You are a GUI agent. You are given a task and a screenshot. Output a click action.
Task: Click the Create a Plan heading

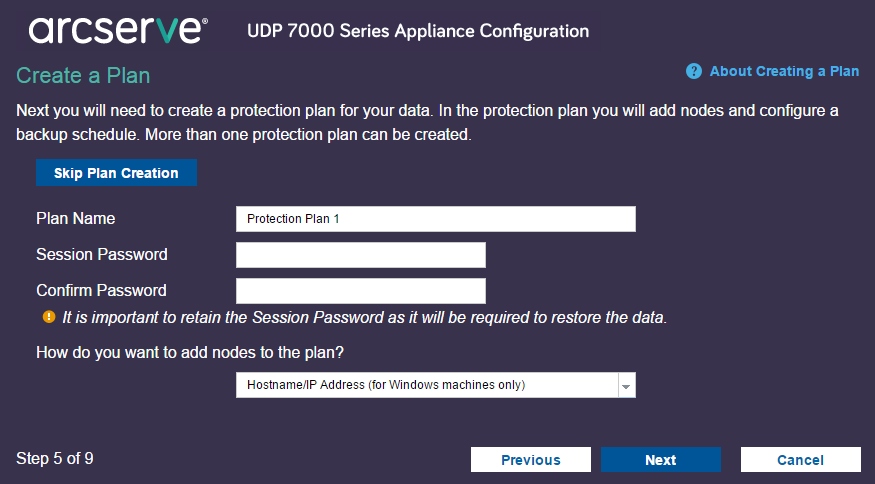click(83, 75)
